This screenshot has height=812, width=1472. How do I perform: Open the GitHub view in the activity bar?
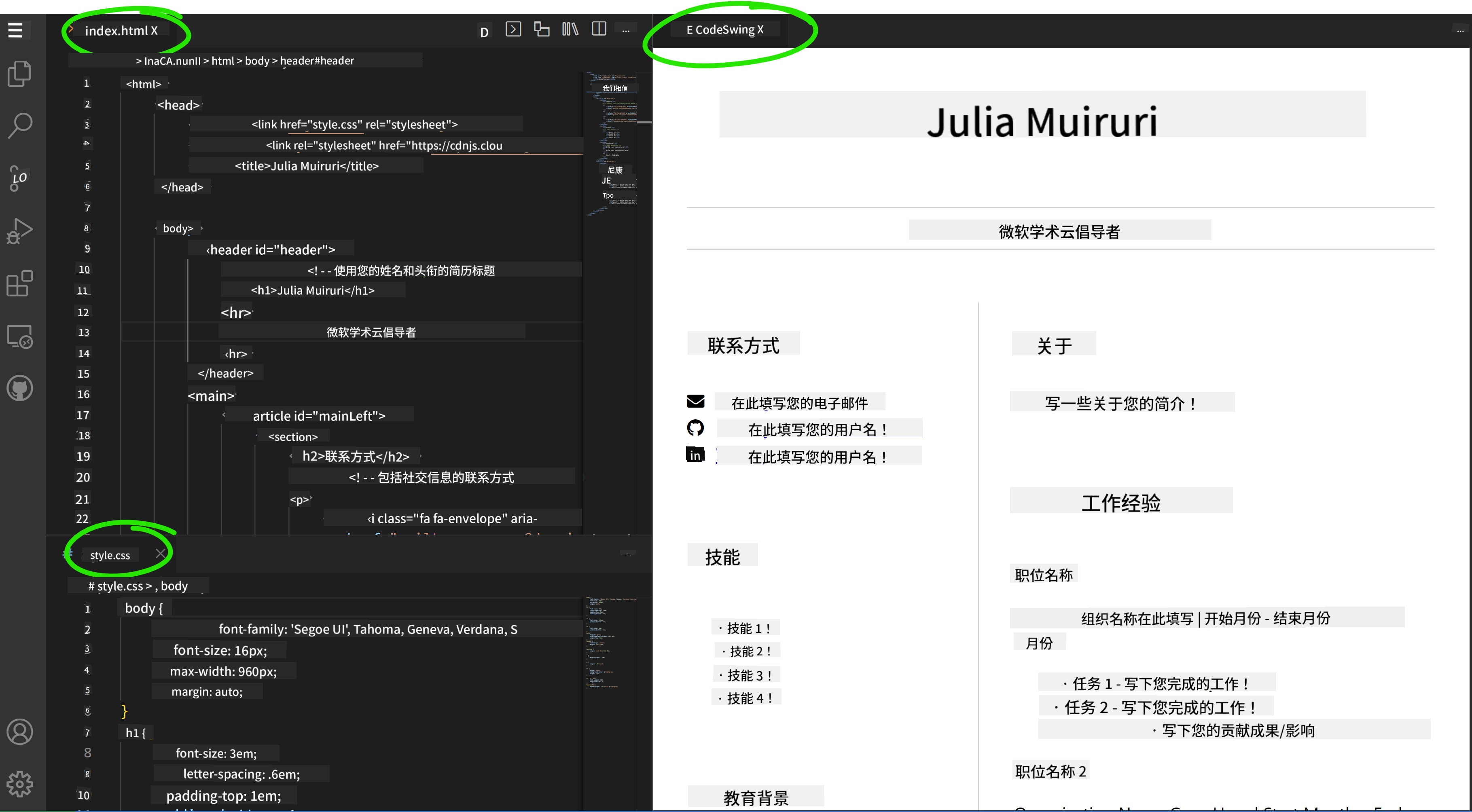tap(19, 389)
